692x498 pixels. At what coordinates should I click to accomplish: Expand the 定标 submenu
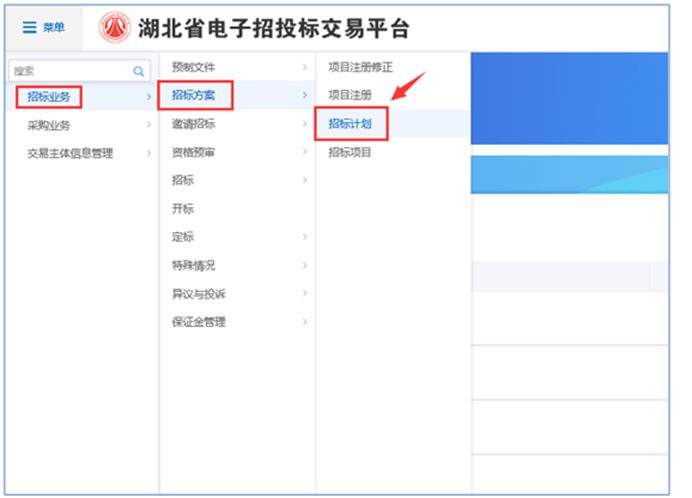(x=304, y=237)
